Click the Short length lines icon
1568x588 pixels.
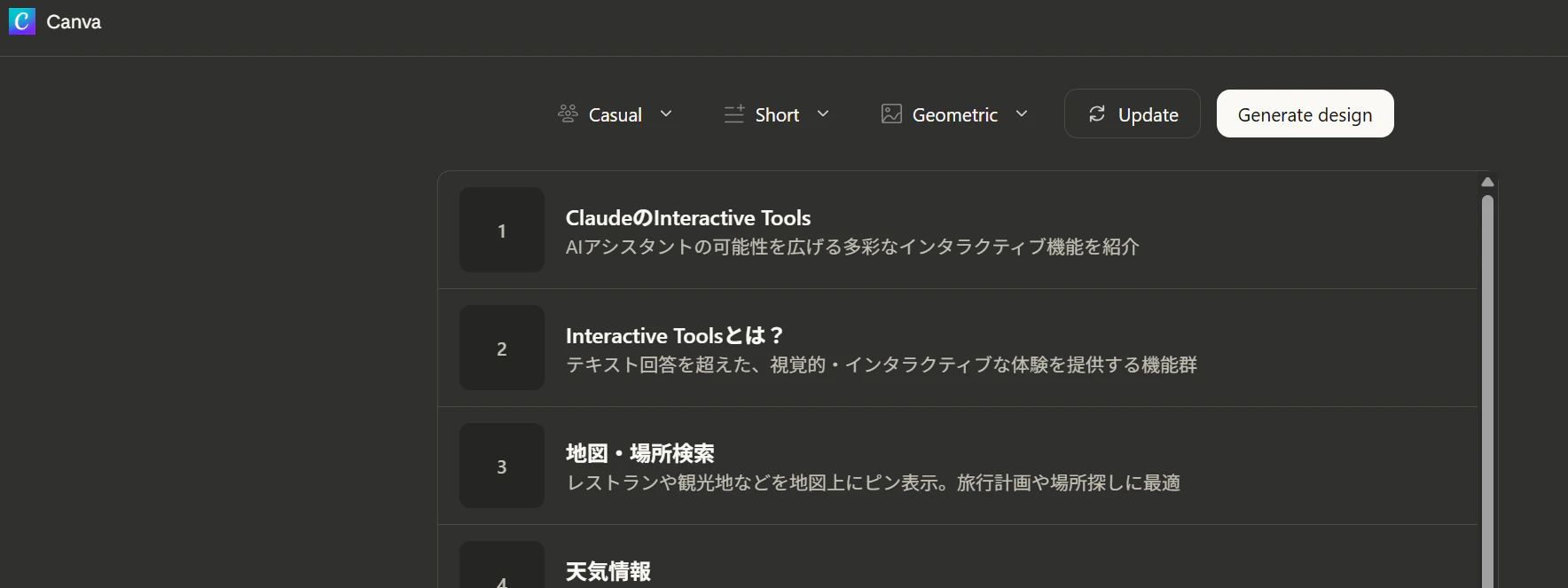pos(733,114)
